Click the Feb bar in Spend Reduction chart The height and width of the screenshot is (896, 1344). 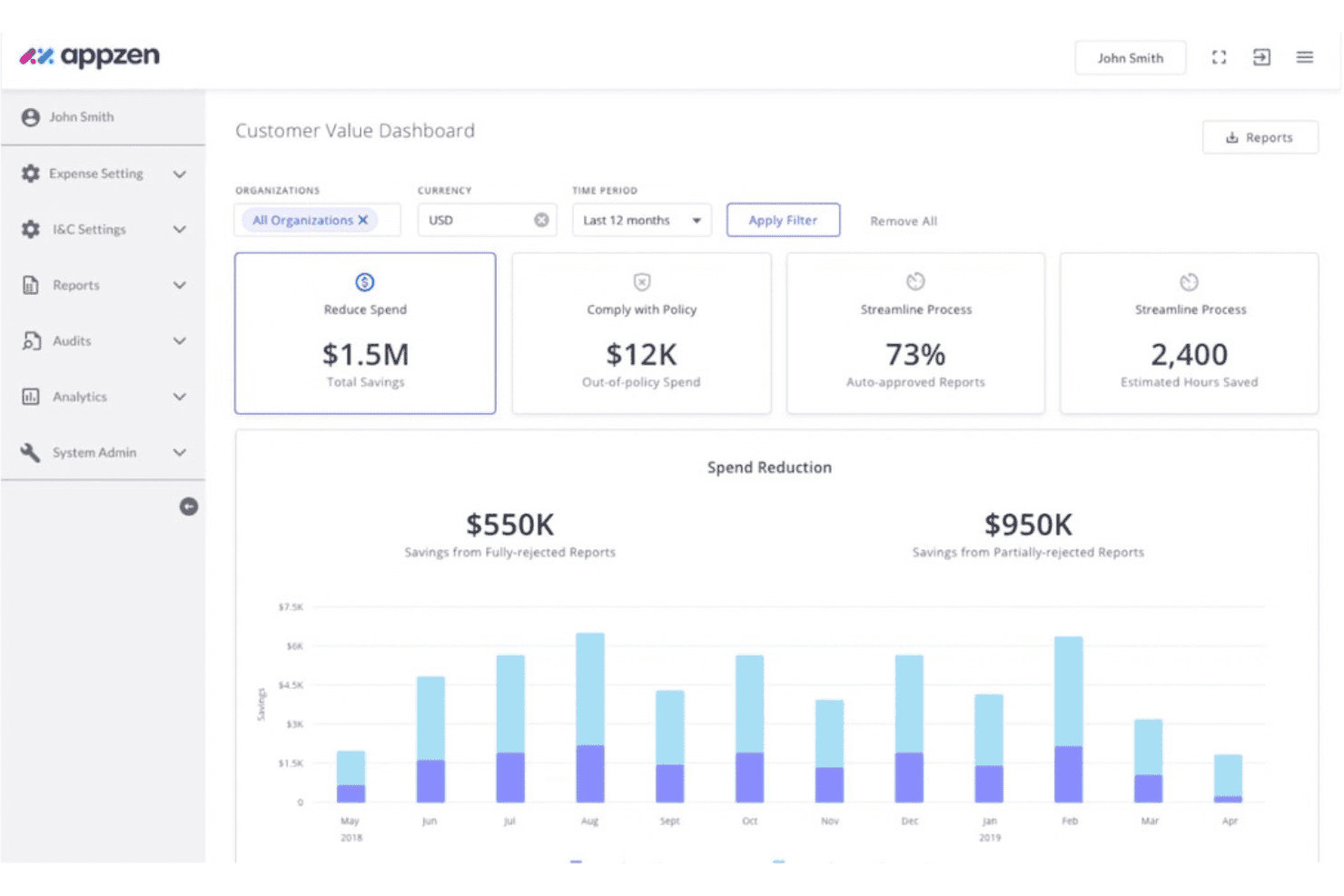[x=1069, y=720]
